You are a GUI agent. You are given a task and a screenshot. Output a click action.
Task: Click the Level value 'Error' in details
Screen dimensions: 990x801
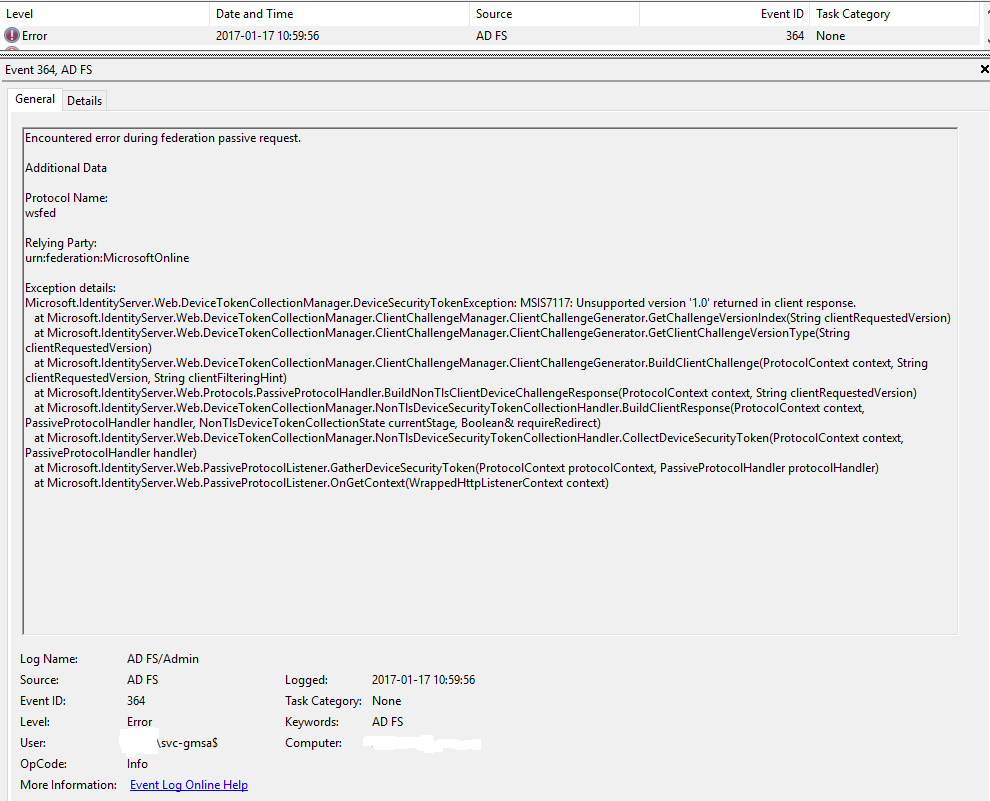click(x=140, y=721)
